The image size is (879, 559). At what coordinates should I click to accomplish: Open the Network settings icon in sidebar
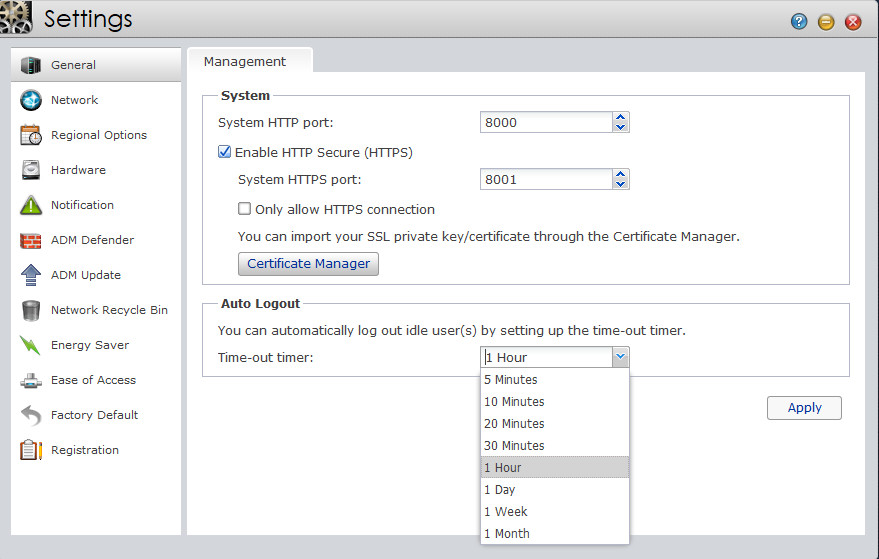point(31,100)
